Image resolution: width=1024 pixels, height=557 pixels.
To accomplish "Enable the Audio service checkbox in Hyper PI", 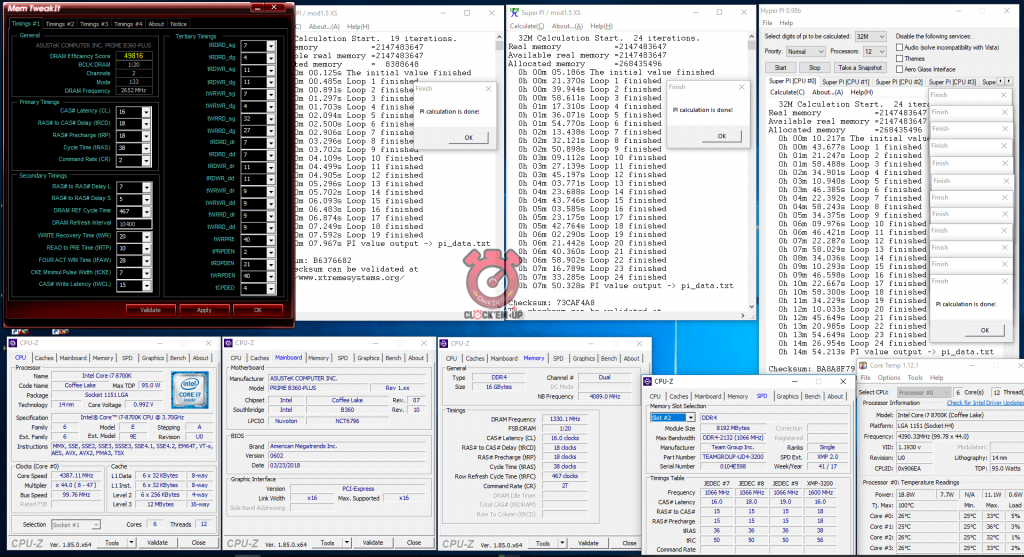I will (899, 47).
